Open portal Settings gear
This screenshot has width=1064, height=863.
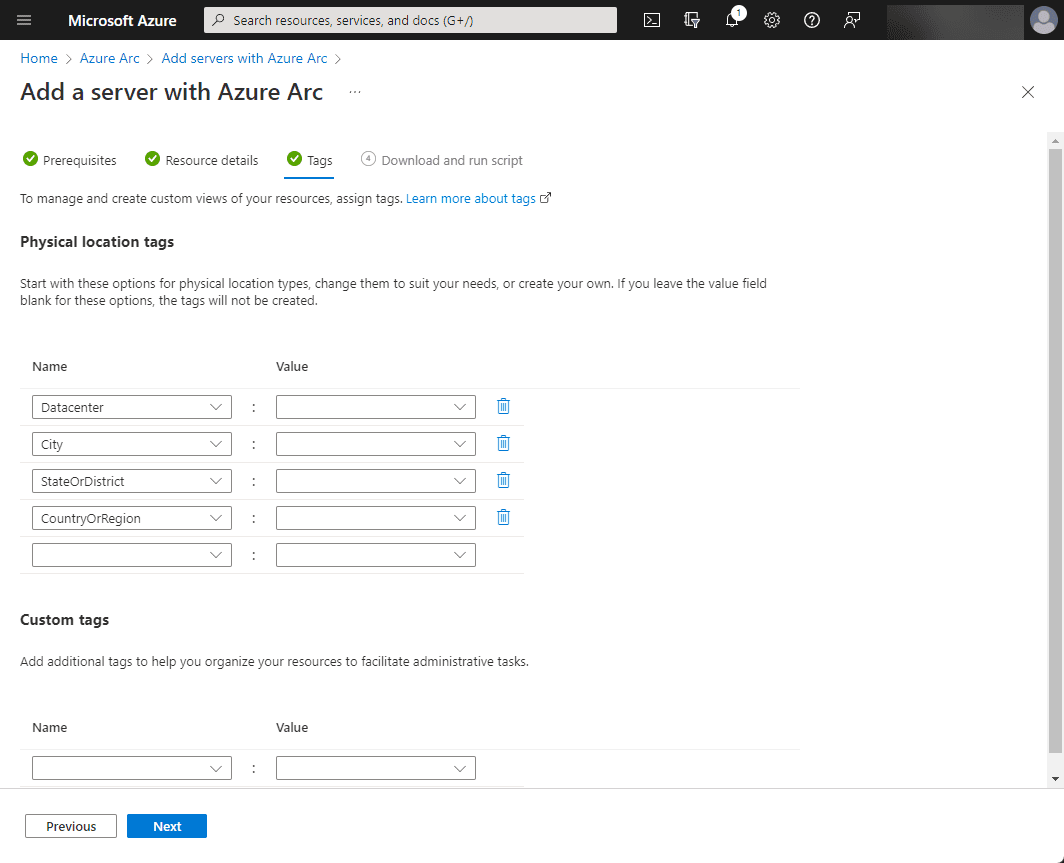(x=772, y=20)
